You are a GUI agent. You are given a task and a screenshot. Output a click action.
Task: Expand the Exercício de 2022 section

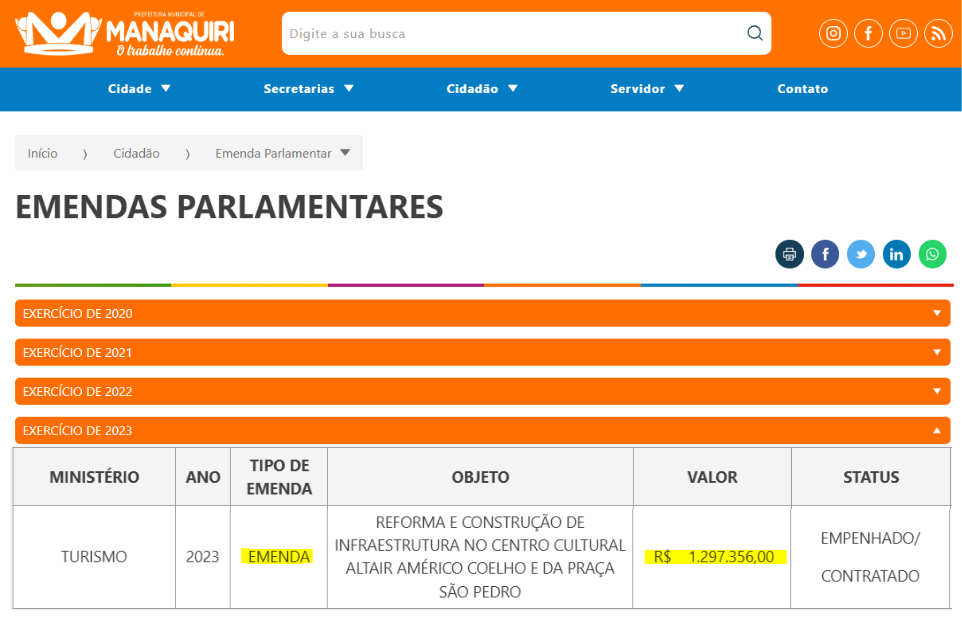click(482, 391)
